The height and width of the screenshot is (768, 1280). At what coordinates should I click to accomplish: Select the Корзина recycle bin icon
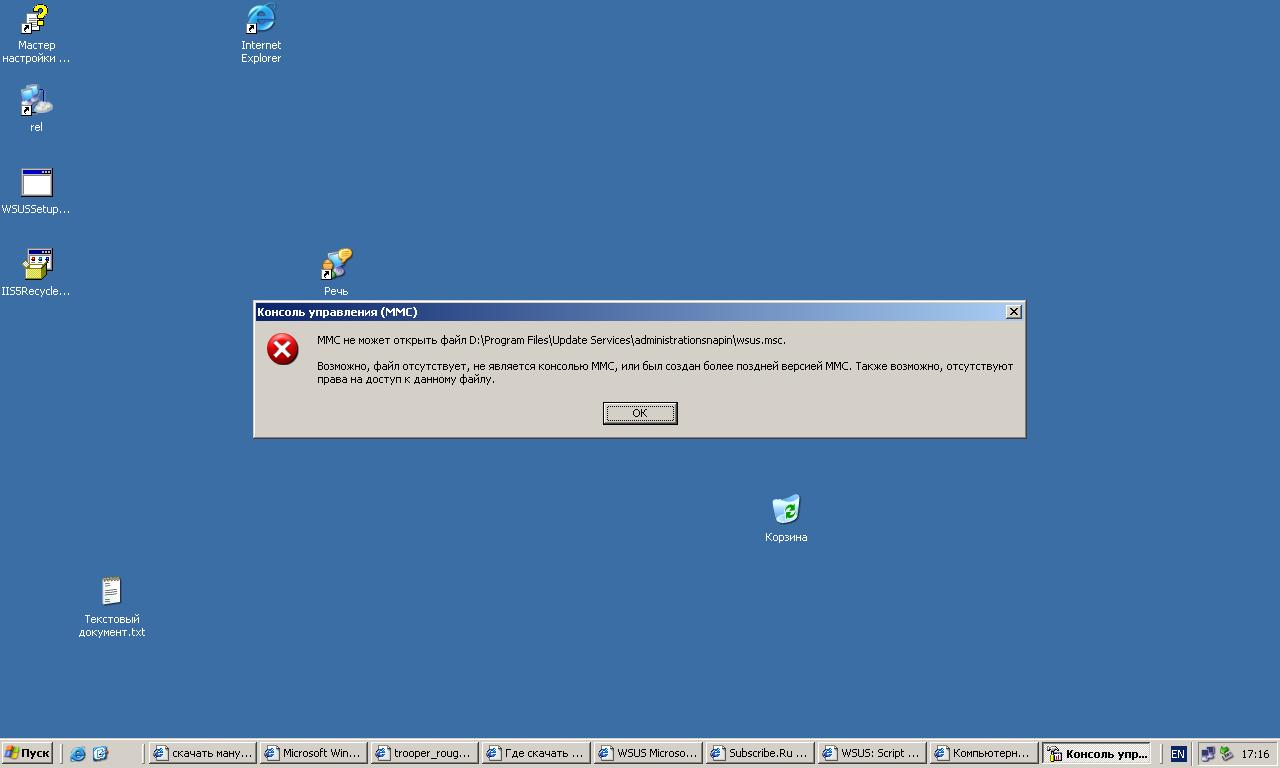point(786,510)
